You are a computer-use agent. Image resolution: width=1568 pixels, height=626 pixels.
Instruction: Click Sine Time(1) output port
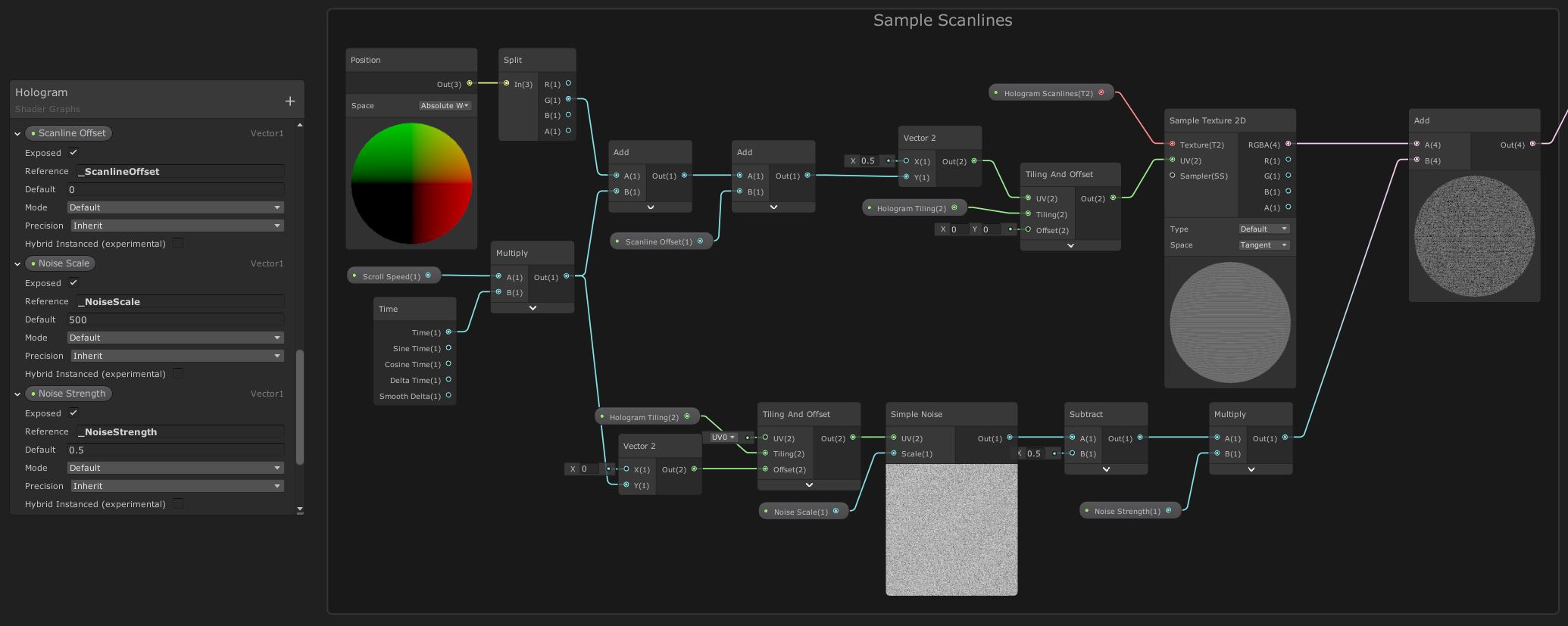pyautogui.click(x=448, y=348)
